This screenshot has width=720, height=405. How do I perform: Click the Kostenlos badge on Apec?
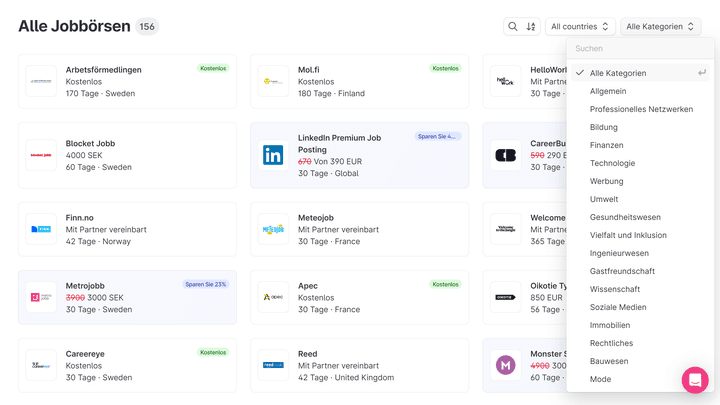coord(445,284)
